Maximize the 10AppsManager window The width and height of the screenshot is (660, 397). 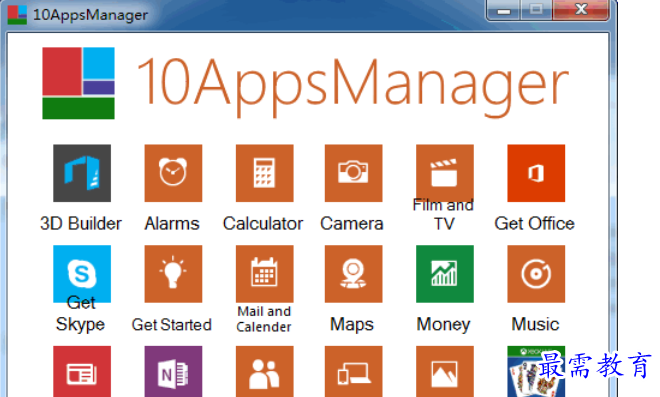coord(536,10)
